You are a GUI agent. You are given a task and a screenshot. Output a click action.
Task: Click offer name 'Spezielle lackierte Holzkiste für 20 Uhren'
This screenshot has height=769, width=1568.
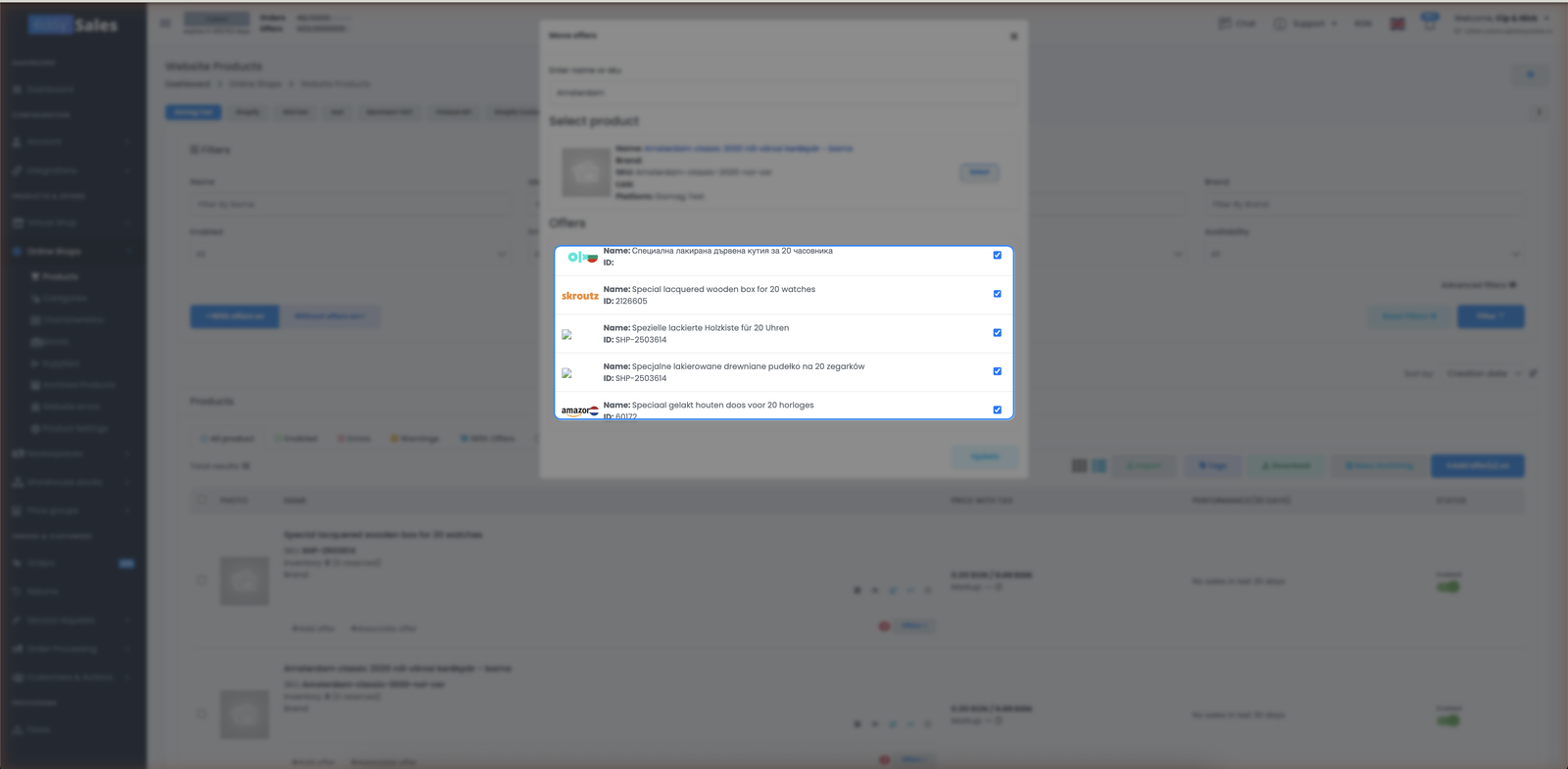710,328
